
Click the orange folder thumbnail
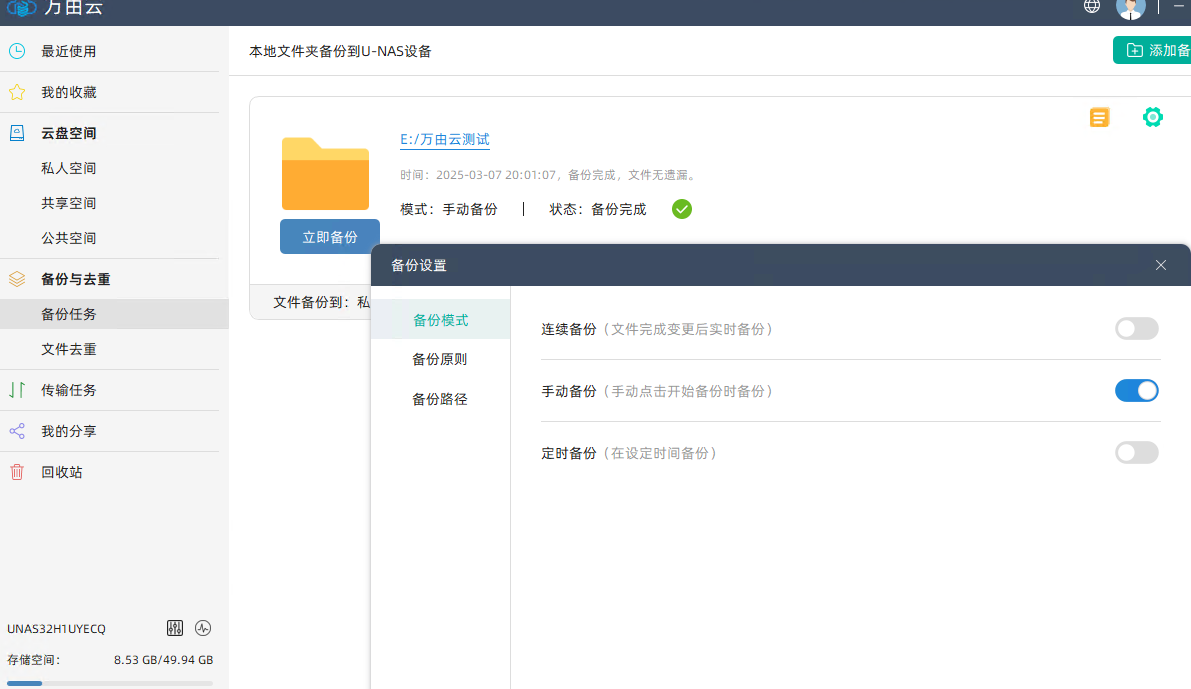(x=325, y=173)
